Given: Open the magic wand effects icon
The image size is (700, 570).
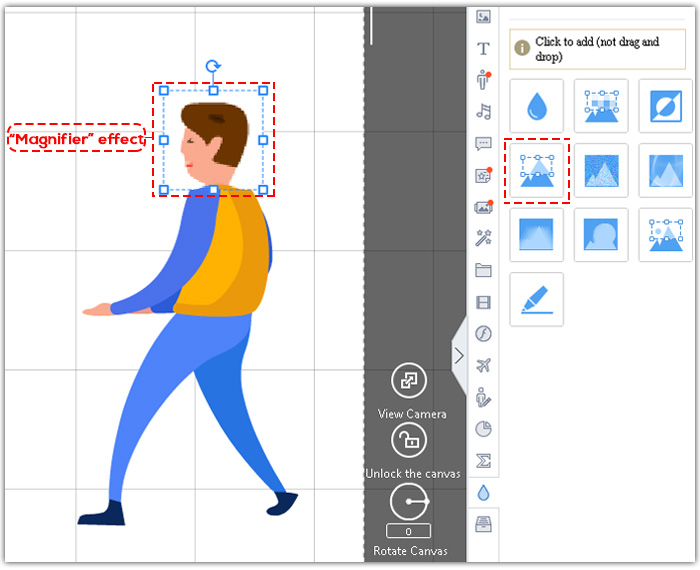Looking at the screenshot, I should click(x=483, y=238).
